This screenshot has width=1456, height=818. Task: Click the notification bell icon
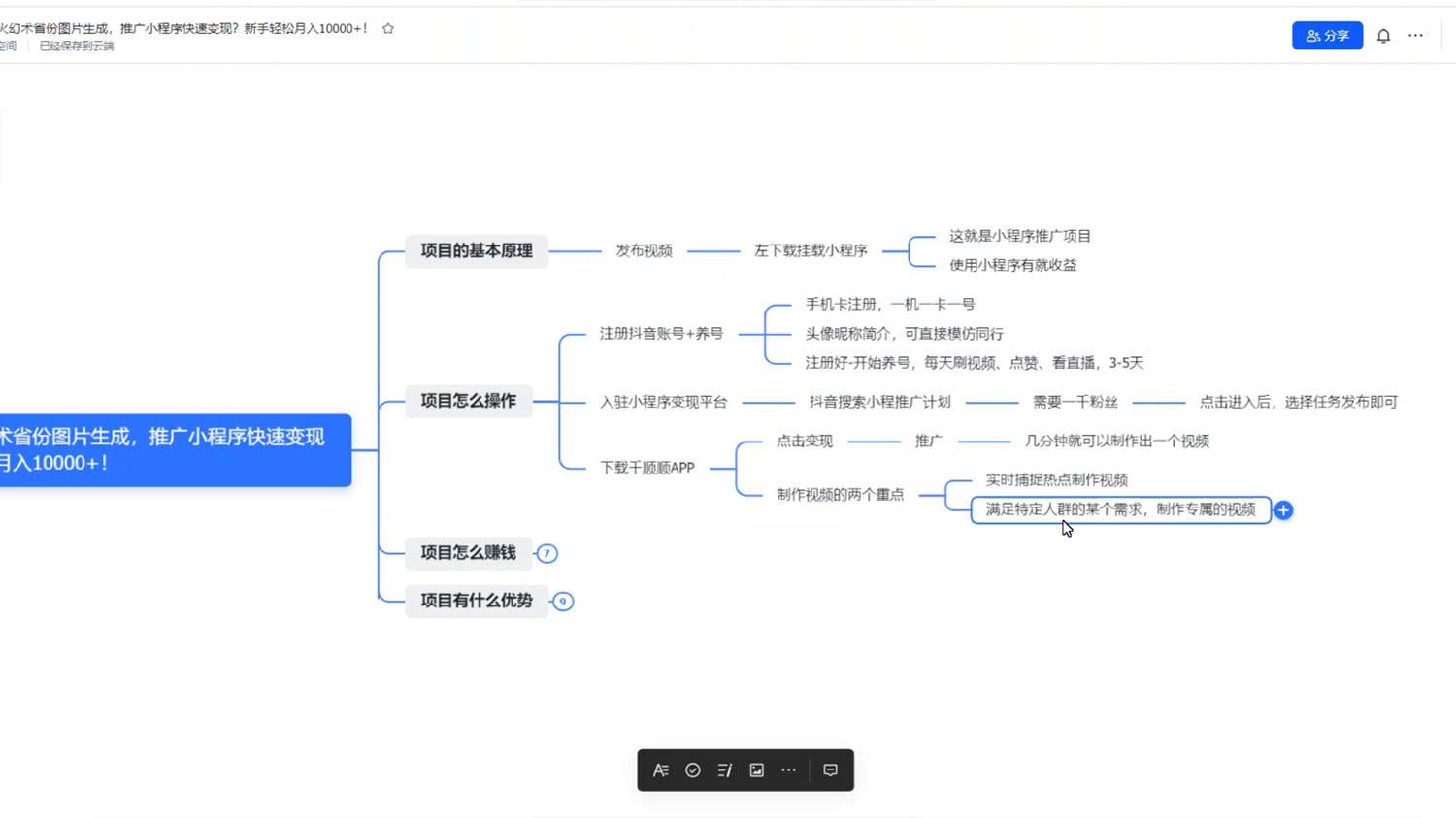click(x=1383, y=35)
